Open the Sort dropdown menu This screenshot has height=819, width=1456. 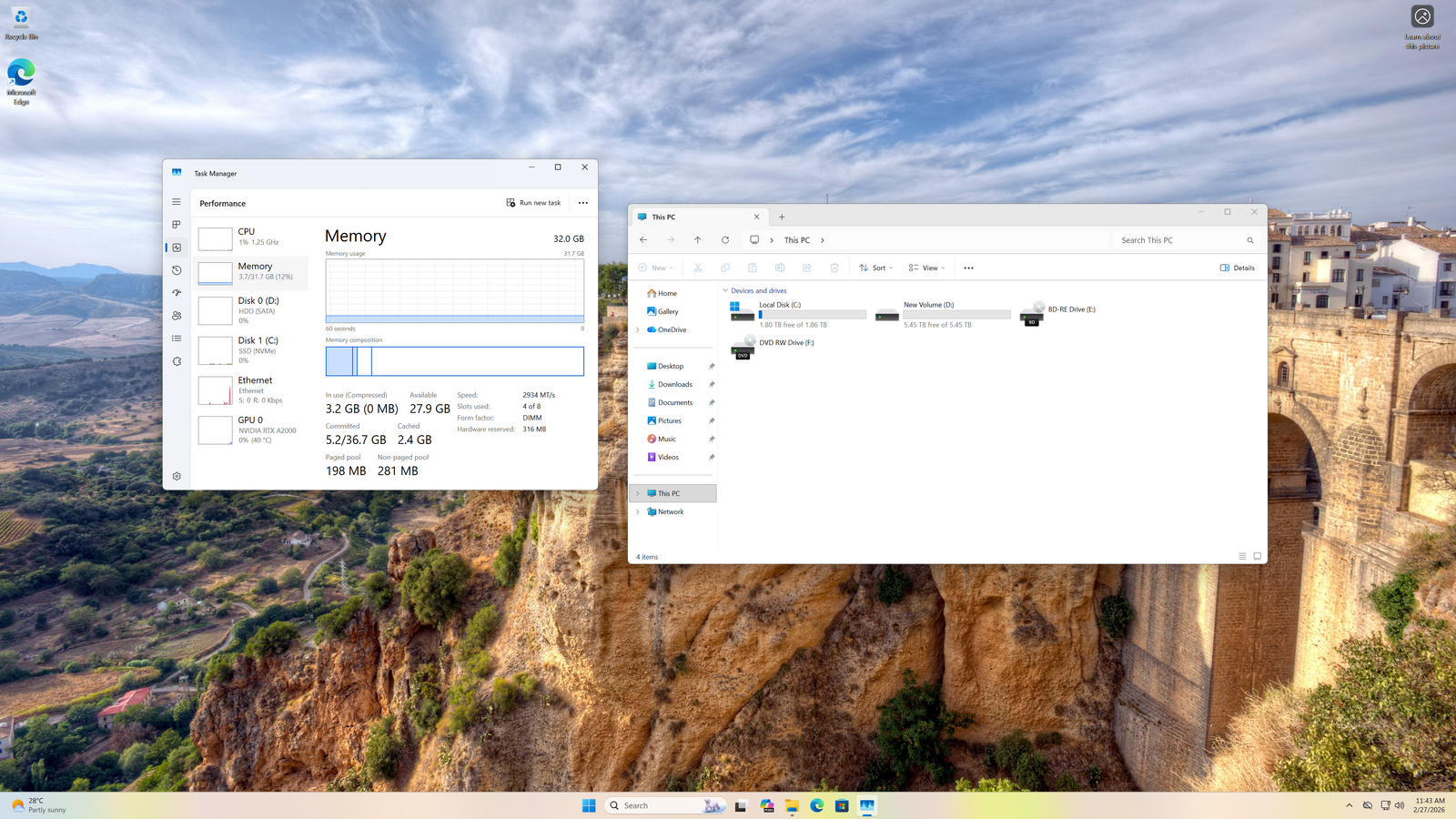(875, 268)
